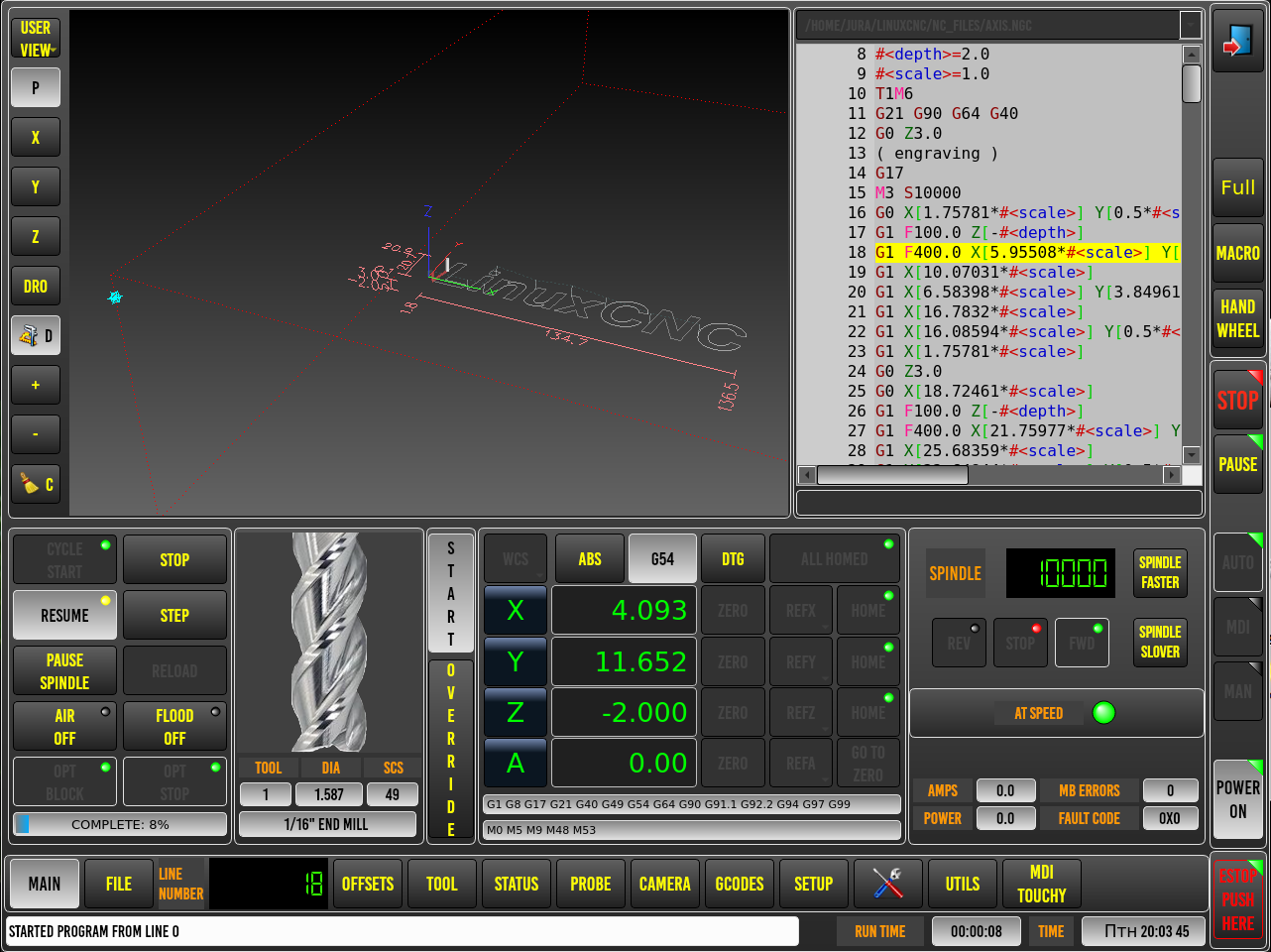Click the Y axis button
This screenshot has height=952, width=1271.
(516, 661)
